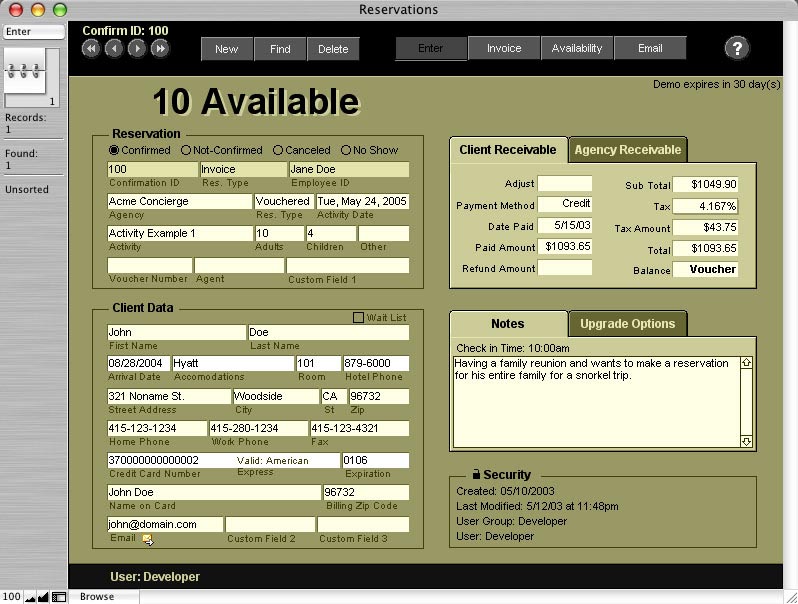Screen dimensions: 798x604
Task: Go to the previous record
Action: [113, 48]
